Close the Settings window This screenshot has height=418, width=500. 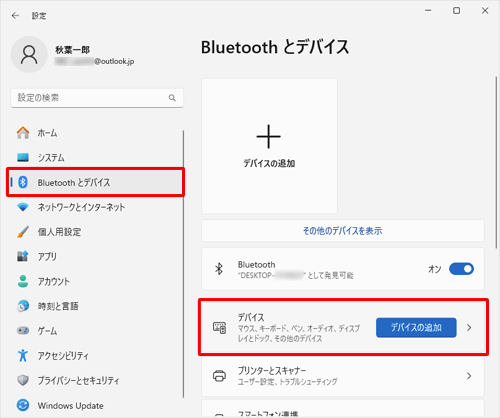pos(485,11)
